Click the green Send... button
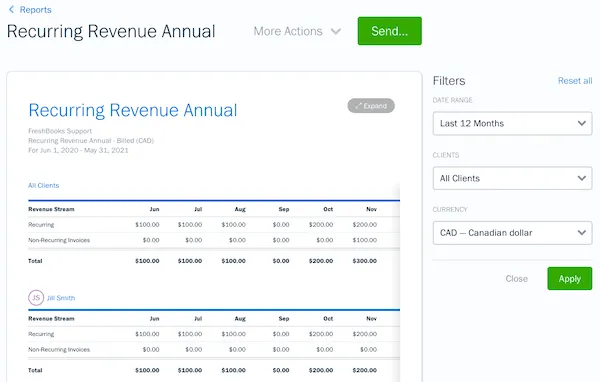Screen dimensions: 600x382 point(390,31)
